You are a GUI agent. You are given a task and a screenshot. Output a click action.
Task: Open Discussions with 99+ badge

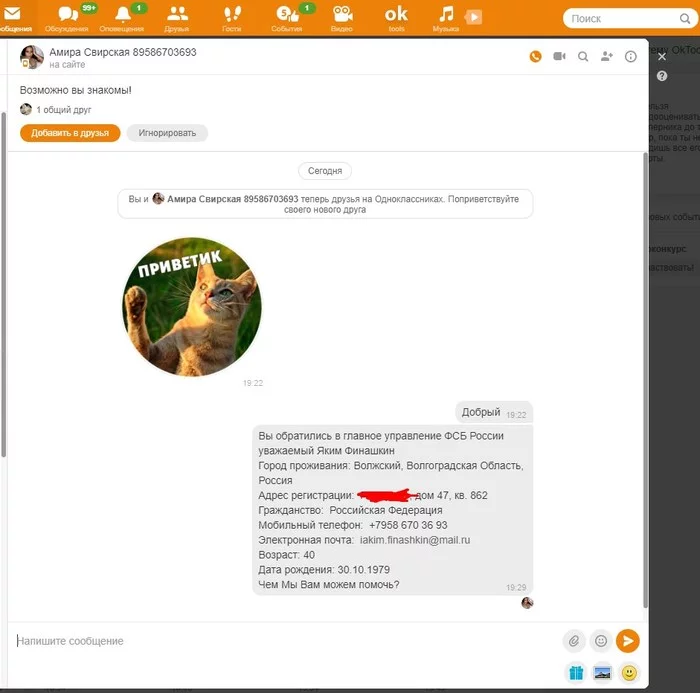(67, 18)
